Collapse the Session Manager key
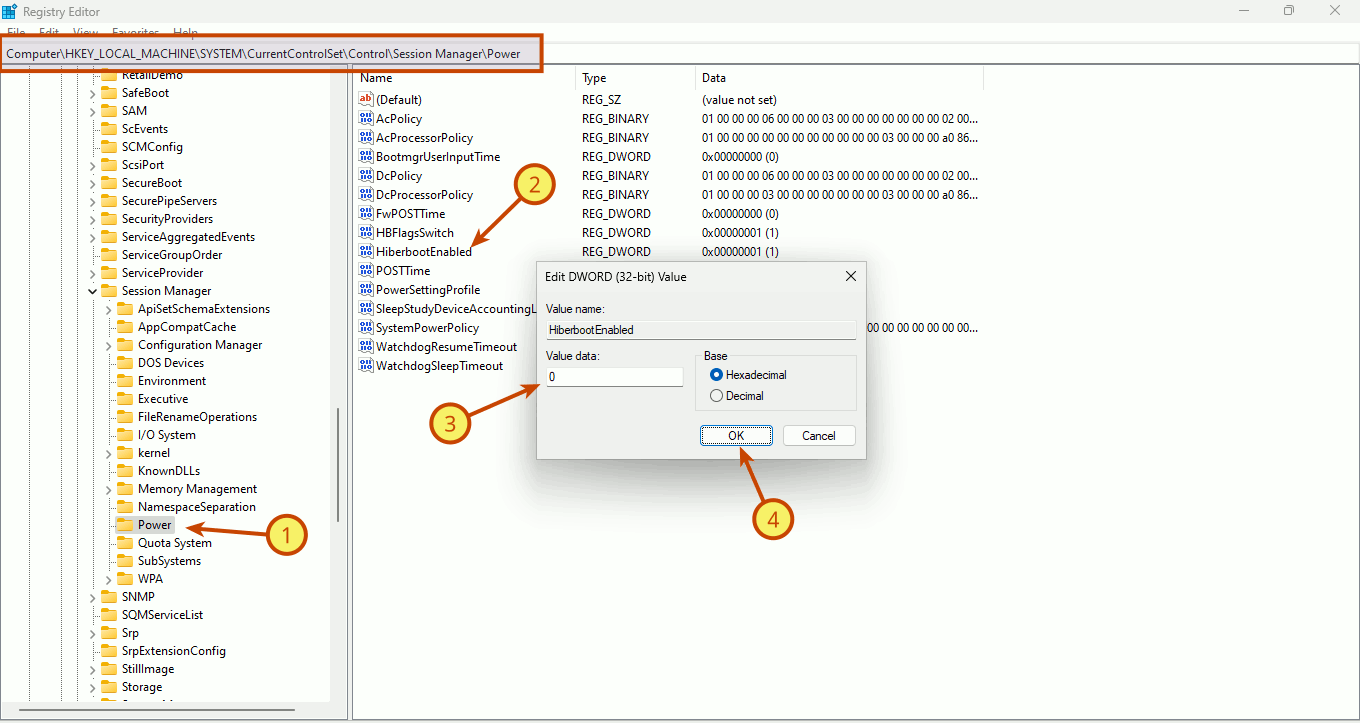 (x=92, y=291)
